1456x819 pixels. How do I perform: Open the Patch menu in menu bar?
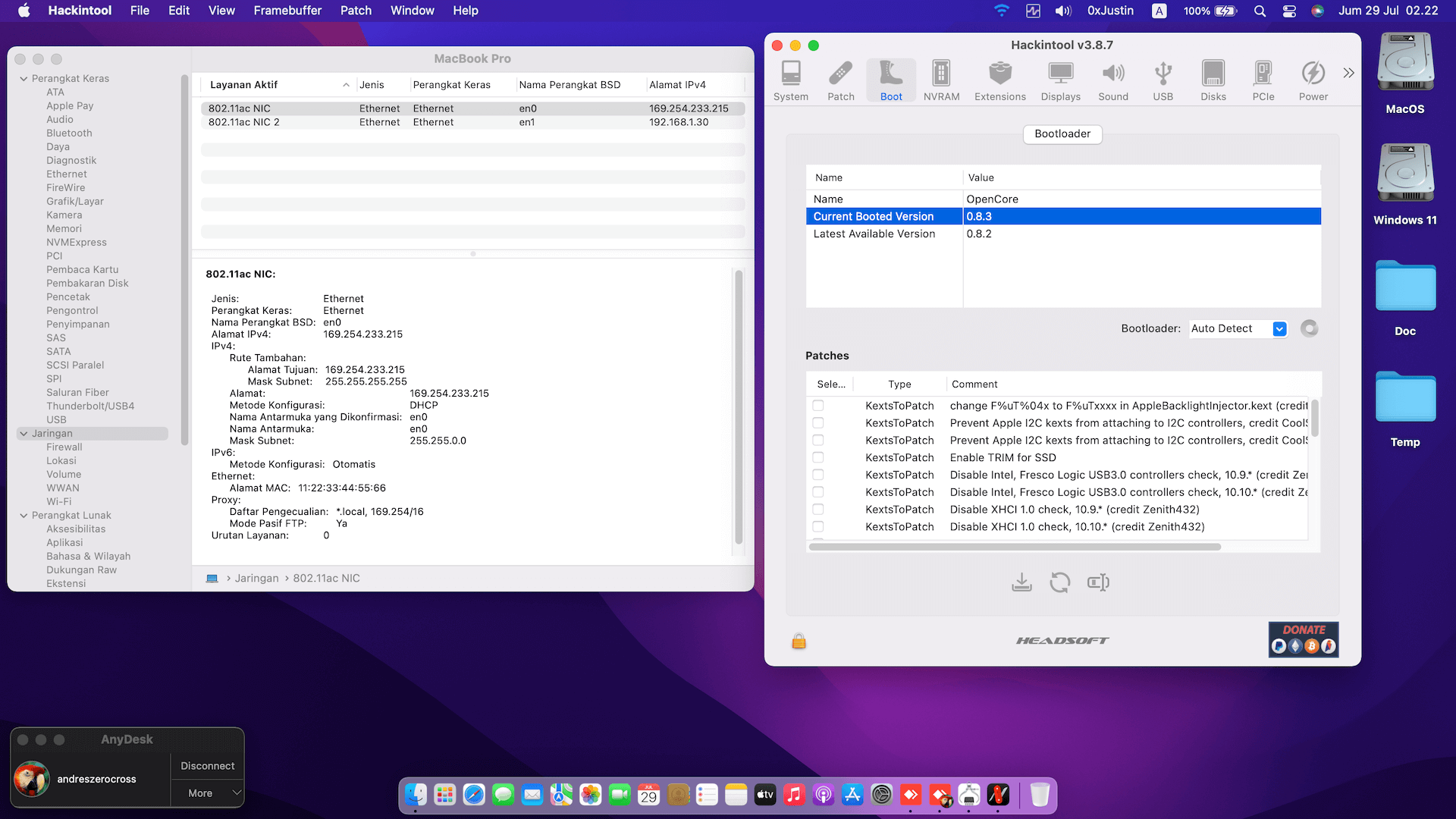coord(356,11)
